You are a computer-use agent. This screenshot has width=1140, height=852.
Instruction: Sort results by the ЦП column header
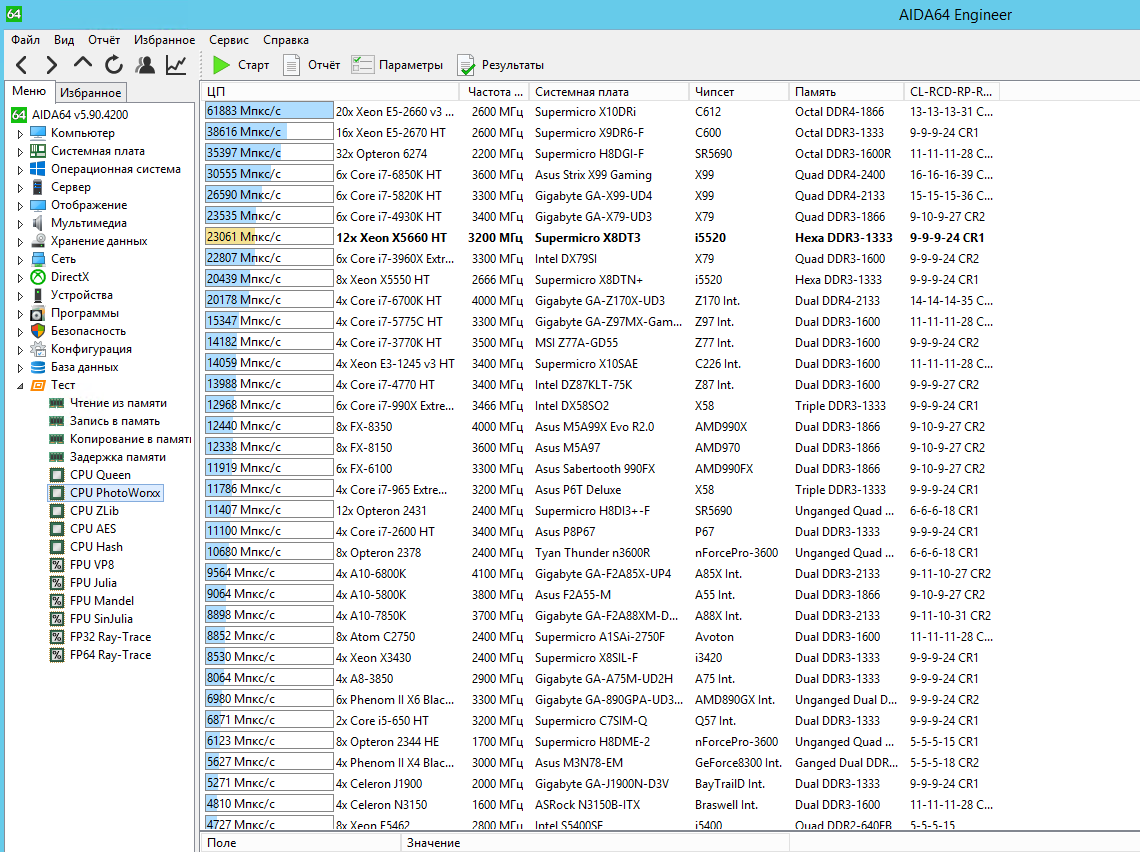point(330,92)
